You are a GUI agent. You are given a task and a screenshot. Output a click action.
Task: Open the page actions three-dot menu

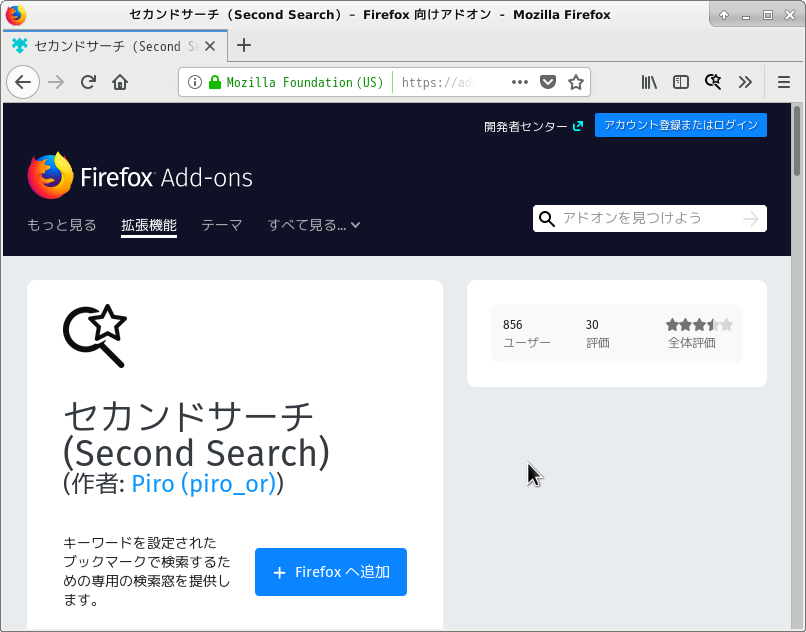click(521, 82)
